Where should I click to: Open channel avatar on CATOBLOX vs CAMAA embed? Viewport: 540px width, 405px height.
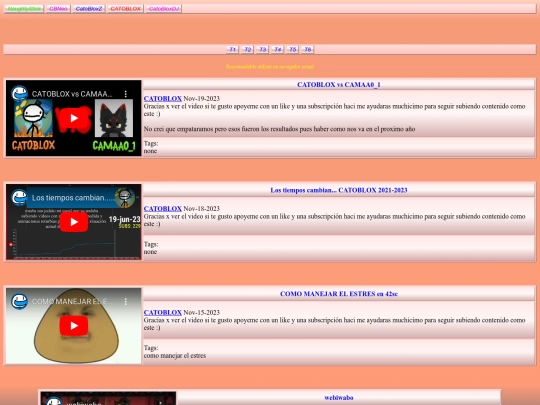click(x=19, y=94)
